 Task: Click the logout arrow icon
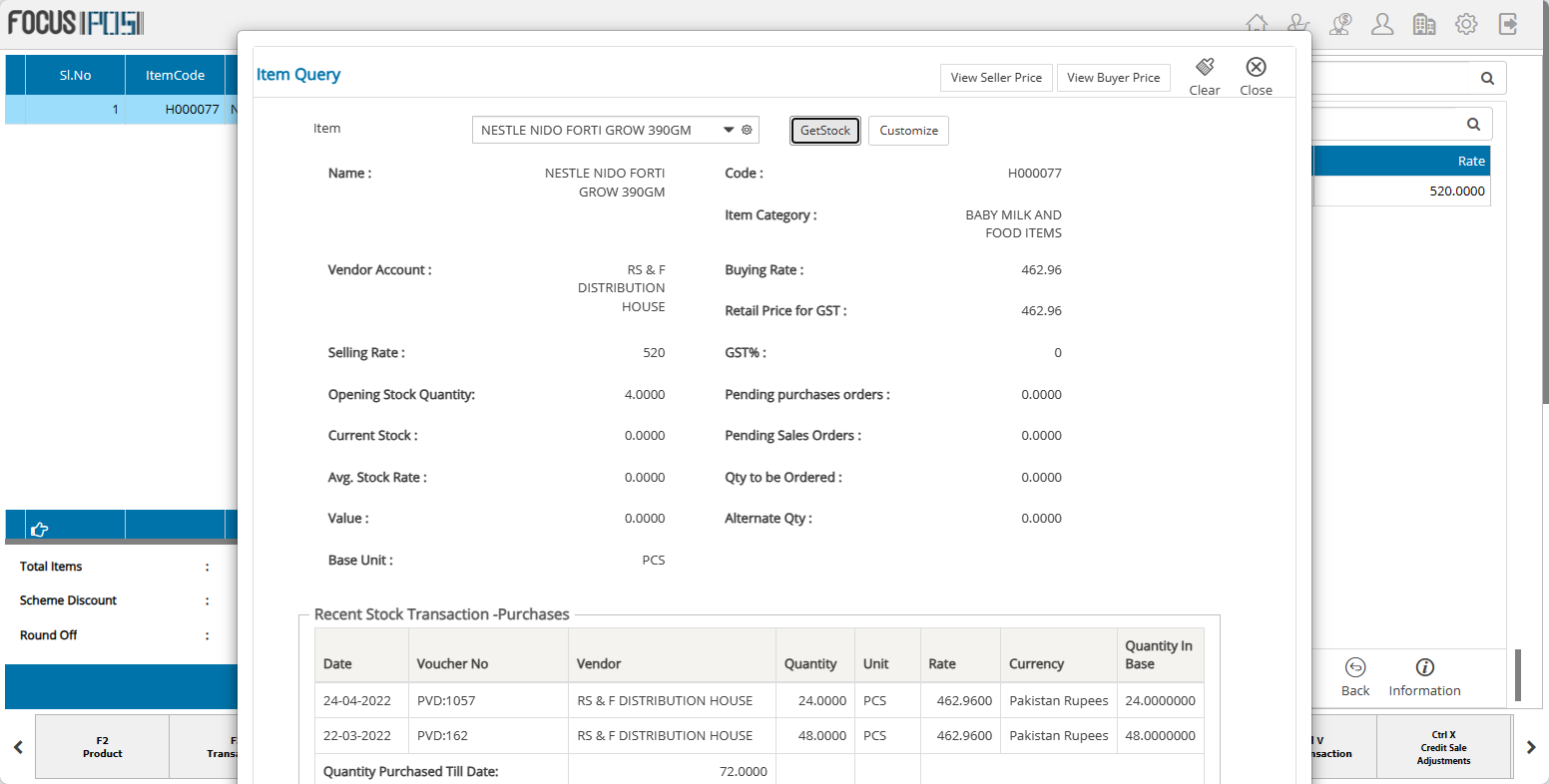(x=1508, y=24)
